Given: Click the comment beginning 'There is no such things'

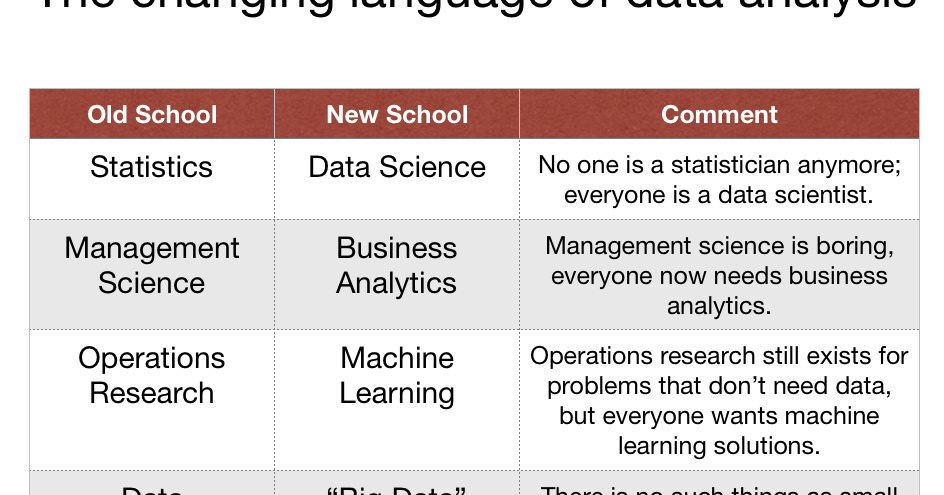Looking at the screenshot, I should 719,489.
